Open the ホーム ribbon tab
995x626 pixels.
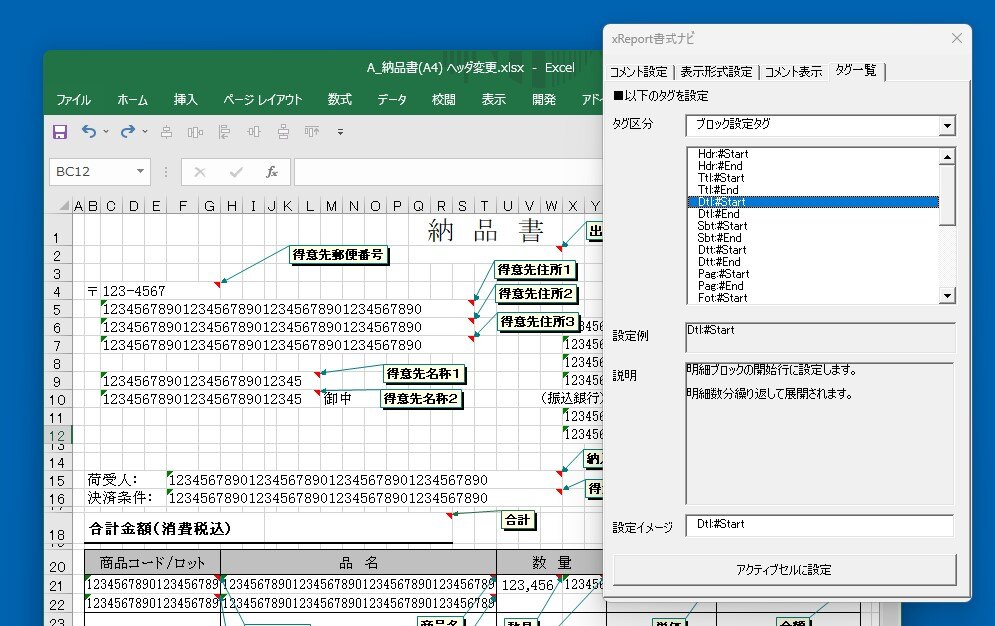(133, 99)
